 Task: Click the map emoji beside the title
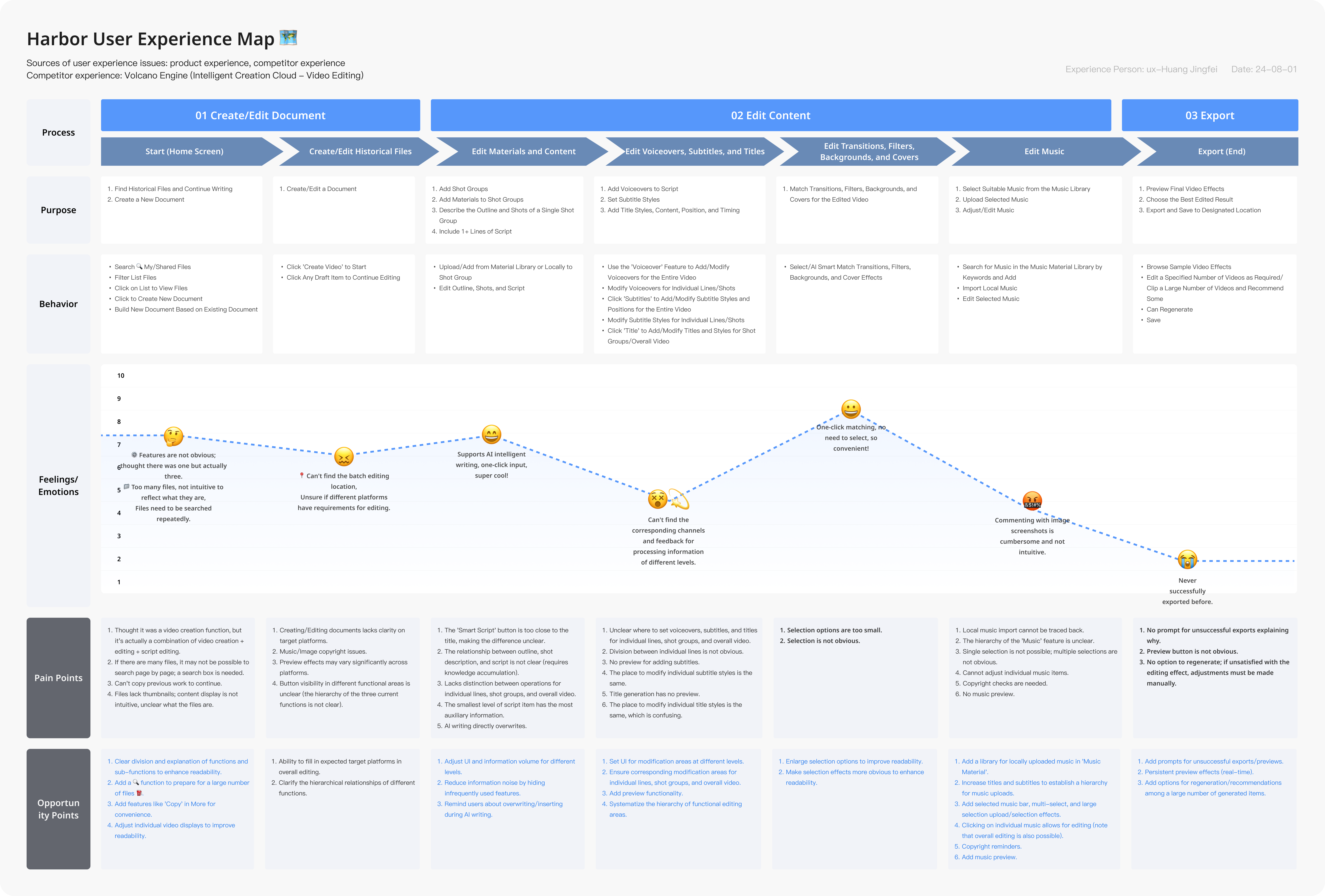point(289,38)
